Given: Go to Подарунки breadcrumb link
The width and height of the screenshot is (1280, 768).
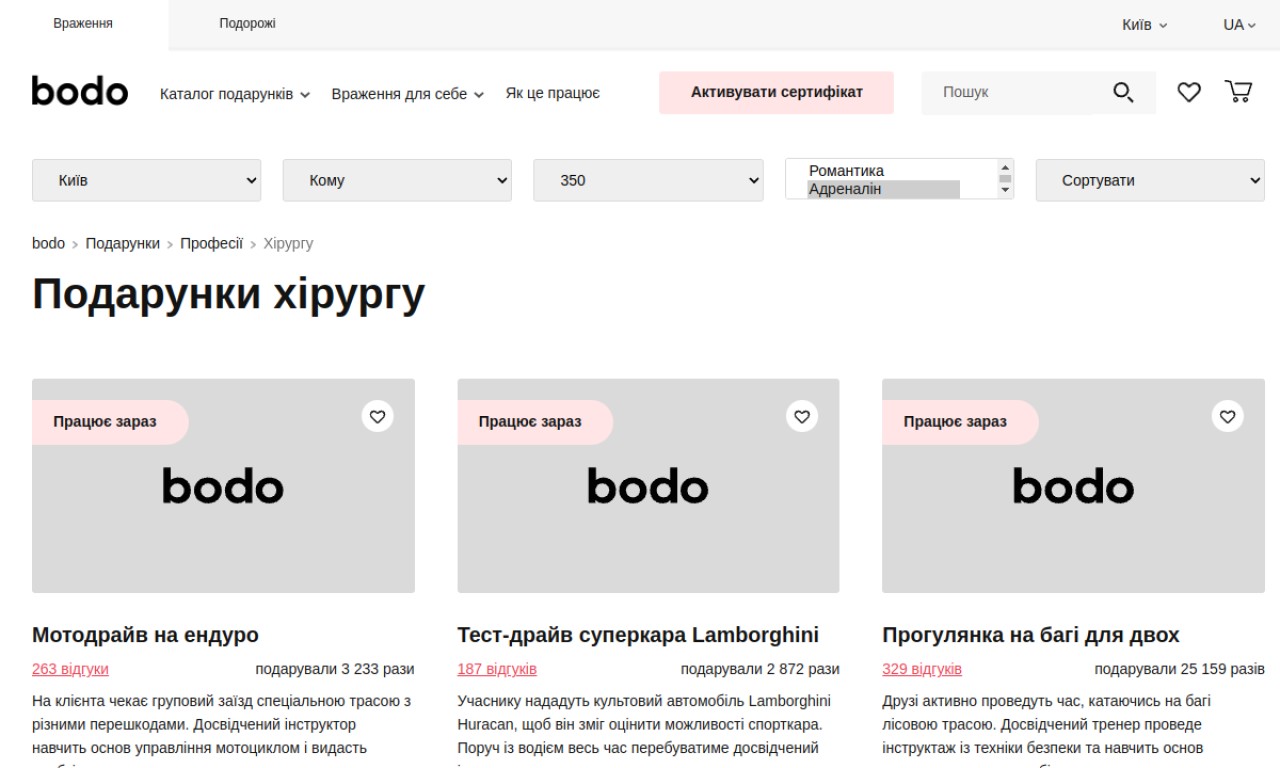Looking at the screenshot, I should click(122, 243).
